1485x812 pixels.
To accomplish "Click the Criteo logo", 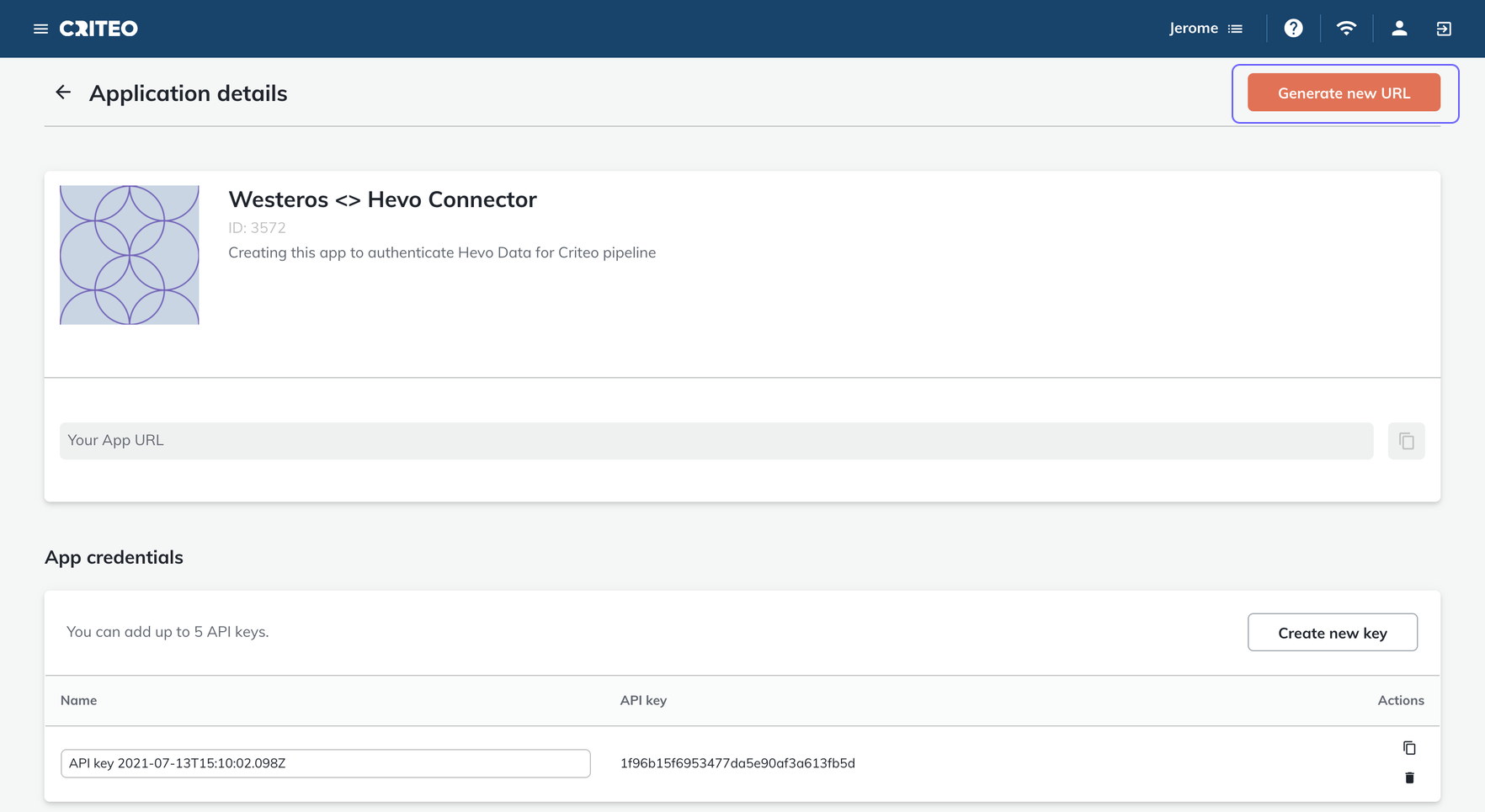I will (x=98, y=29).
